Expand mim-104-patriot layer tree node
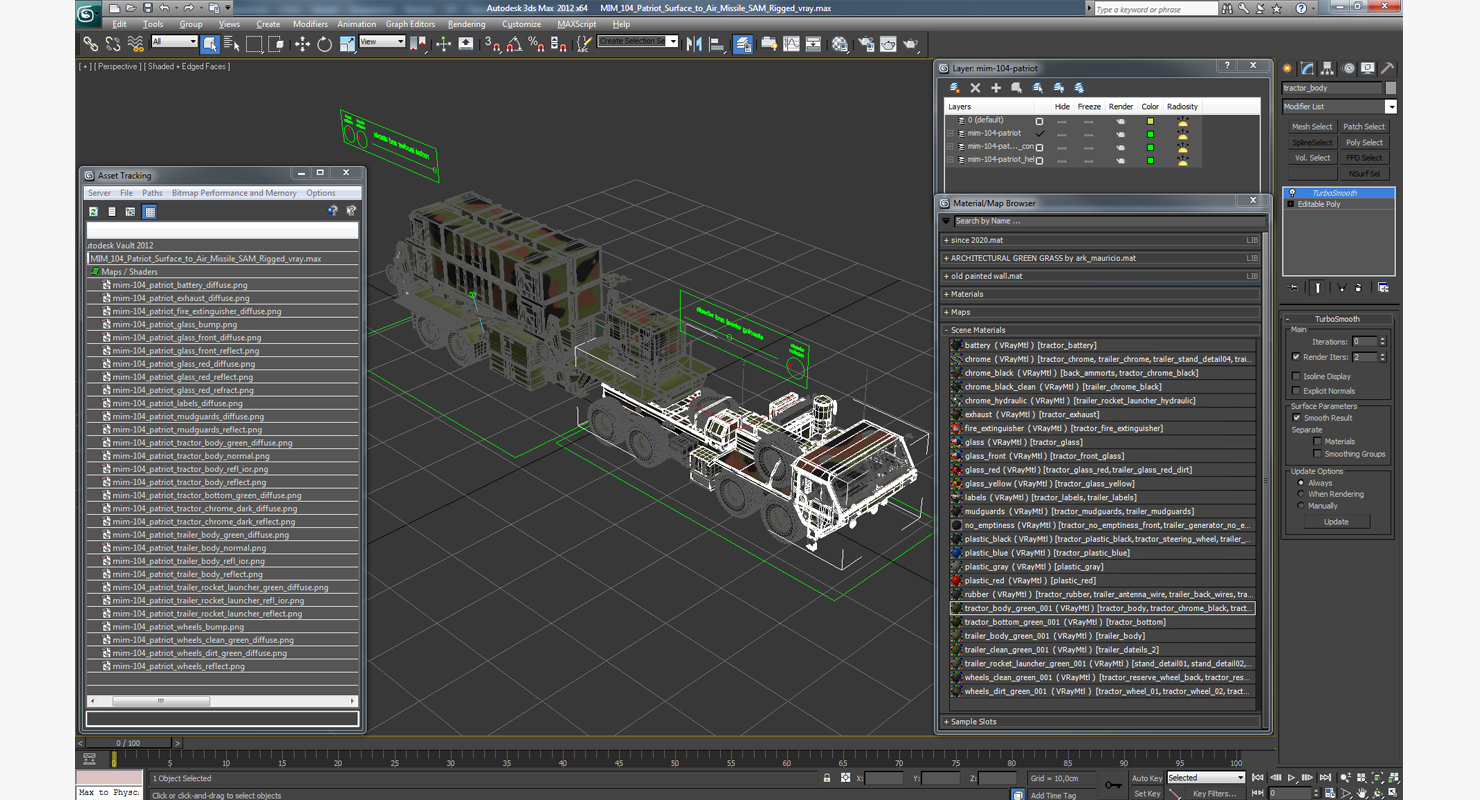 point(951,133)
